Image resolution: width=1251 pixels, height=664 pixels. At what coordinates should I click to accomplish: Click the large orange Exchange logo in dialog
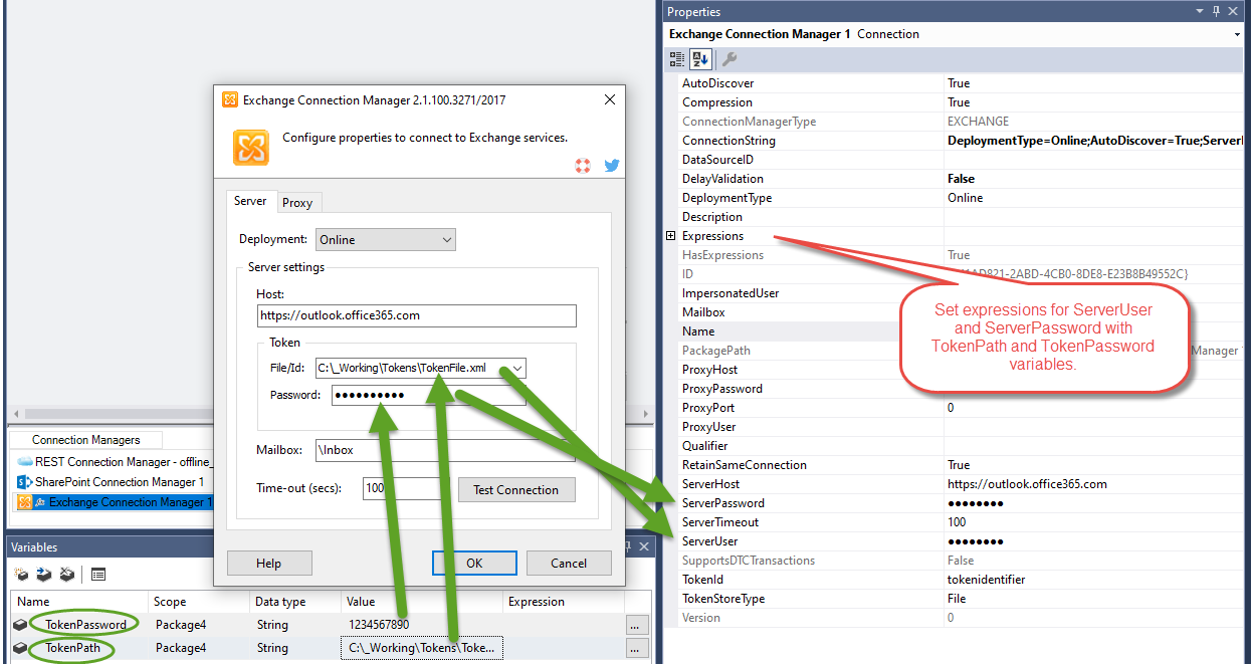point(251,147)
